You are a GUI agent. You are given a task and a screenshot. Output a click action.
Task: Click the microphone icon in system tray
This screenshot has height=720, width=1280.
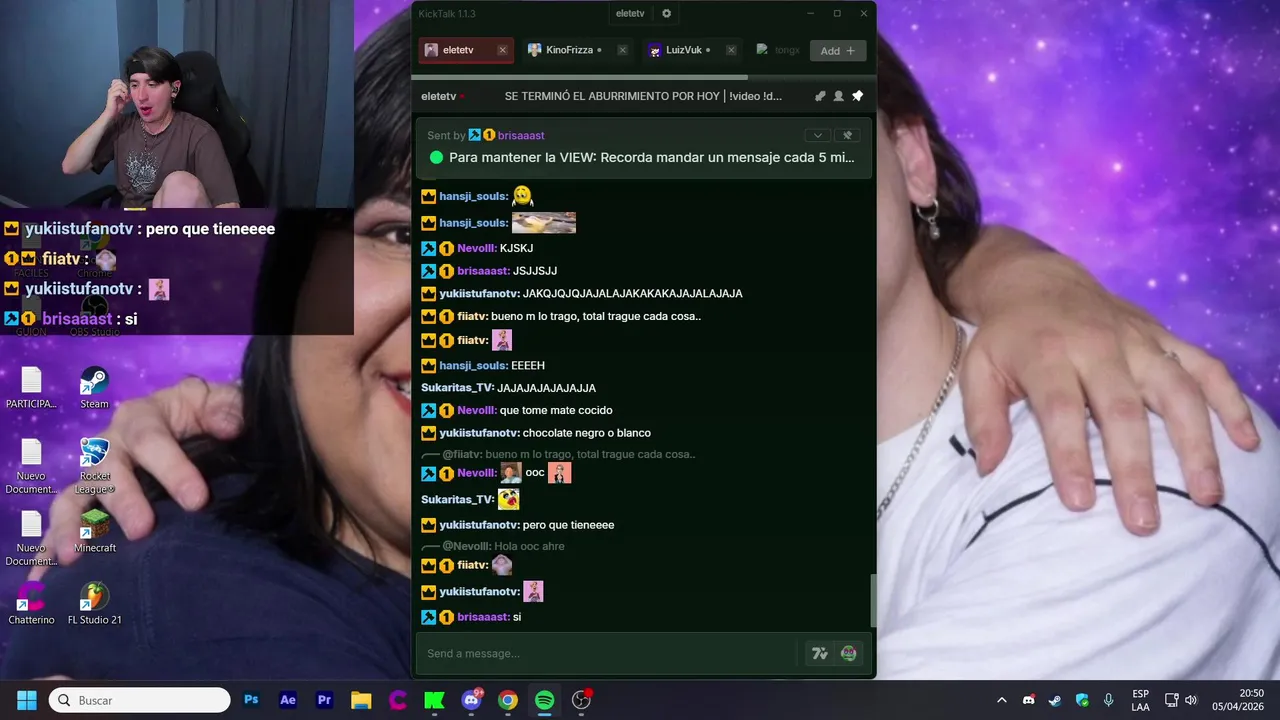tap(1108, 700)
